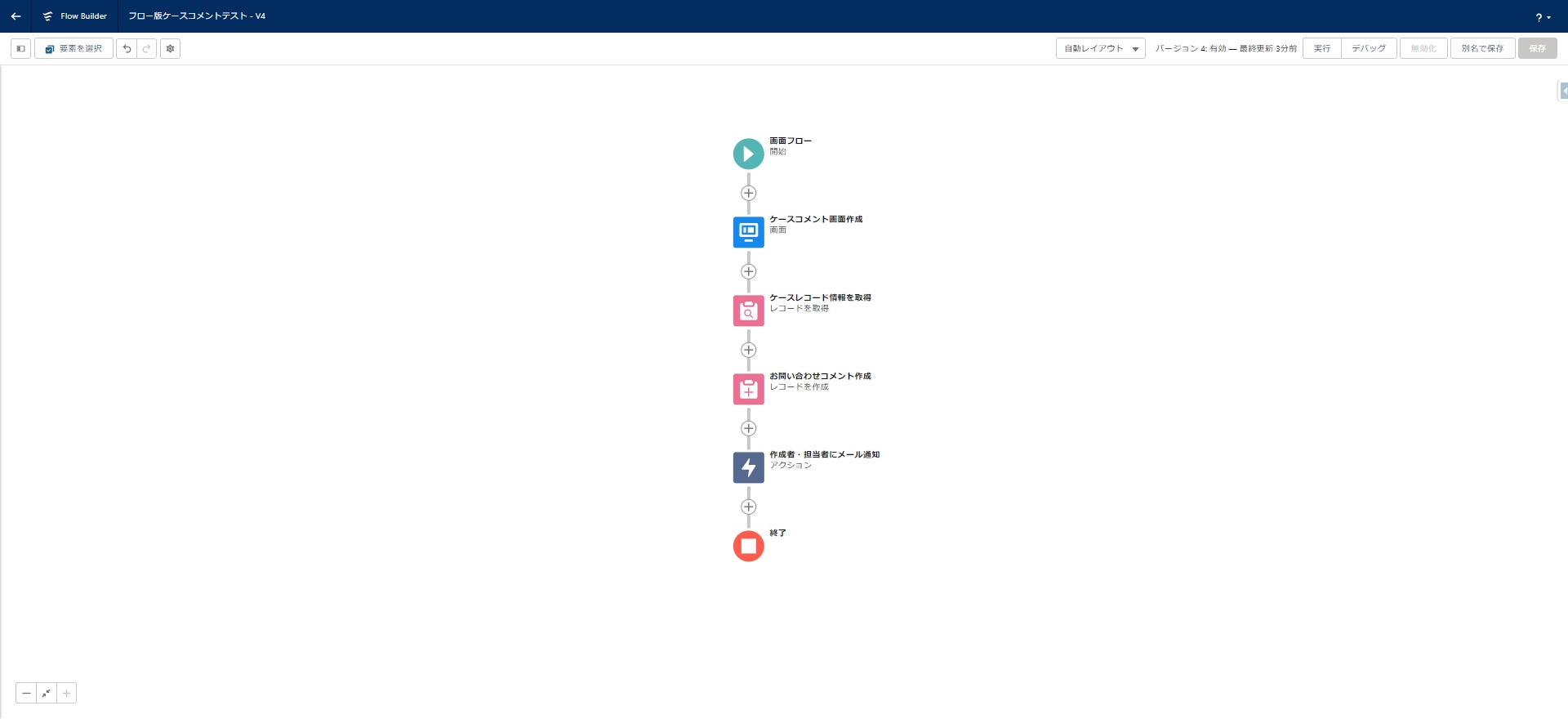Expand the collapsed right side panel

[x=1563, y=91]
